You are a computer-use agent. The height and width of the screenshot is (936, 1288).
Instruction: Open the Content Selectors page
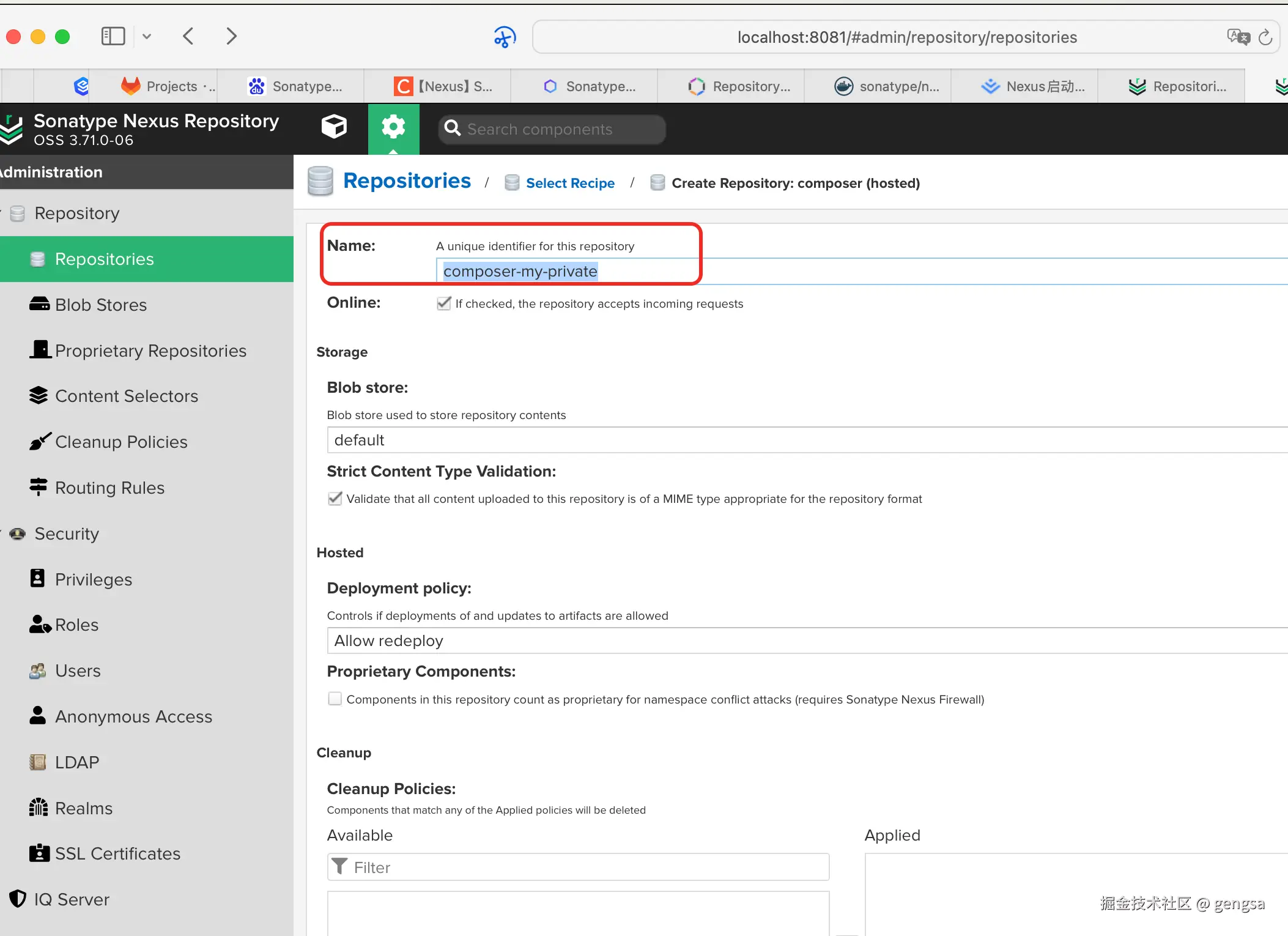pyautogui.click(x=126, y=396)
